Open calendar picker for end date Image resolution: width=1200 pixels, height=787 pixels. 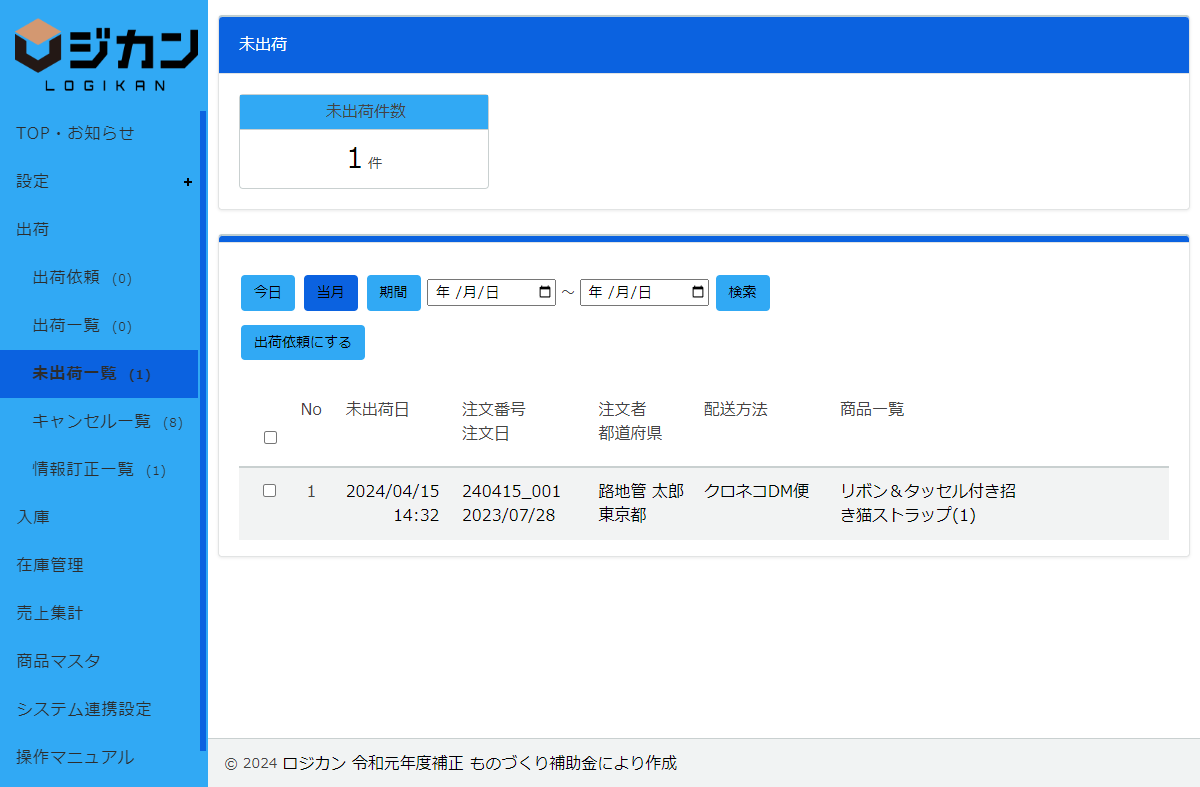click(698, 293)
